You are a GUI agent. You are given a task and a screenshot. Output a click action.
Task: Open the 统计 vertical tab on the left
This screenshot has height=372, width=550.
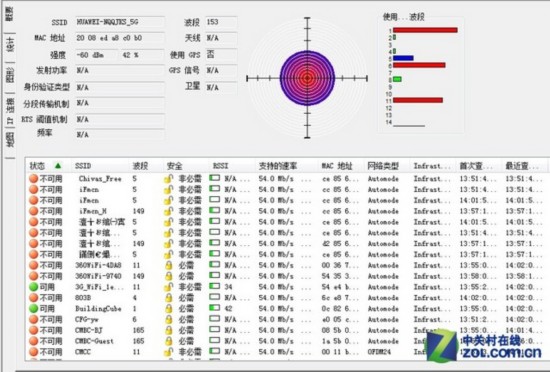(x=10, y=46)
